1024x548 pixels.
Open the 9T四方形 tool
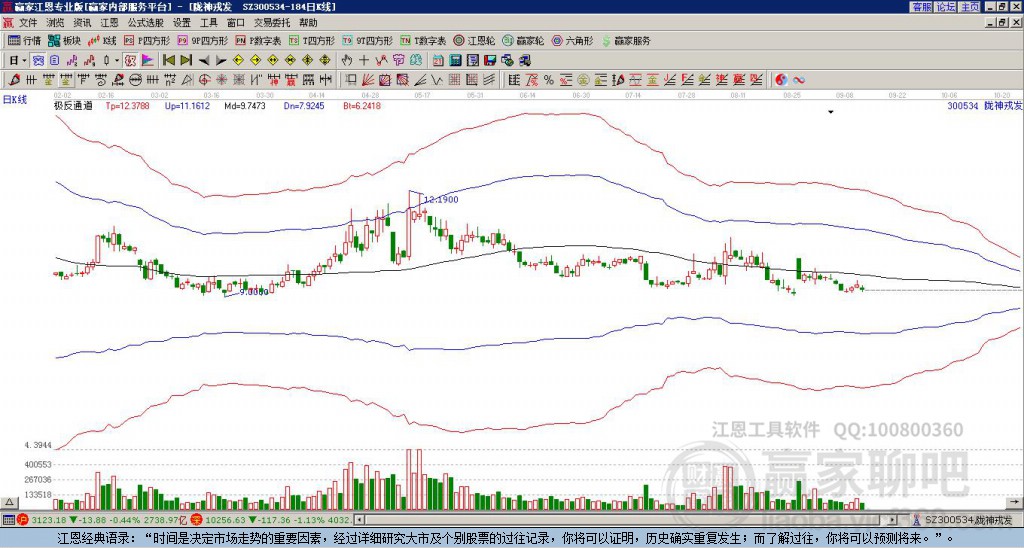pyautogui.click(x=368, y=40)
